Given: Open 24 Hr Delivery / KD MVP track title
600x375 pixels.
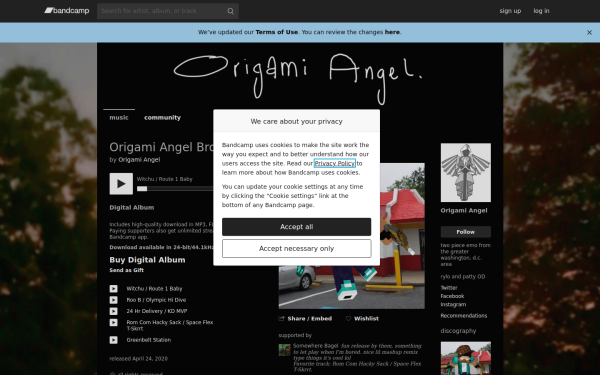Looking at the screenshot, I should (x=157, y=311).
